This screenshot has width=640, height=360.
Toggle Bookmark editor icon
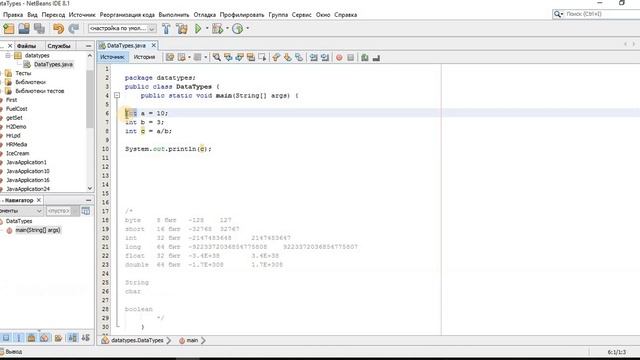[299, 58]
